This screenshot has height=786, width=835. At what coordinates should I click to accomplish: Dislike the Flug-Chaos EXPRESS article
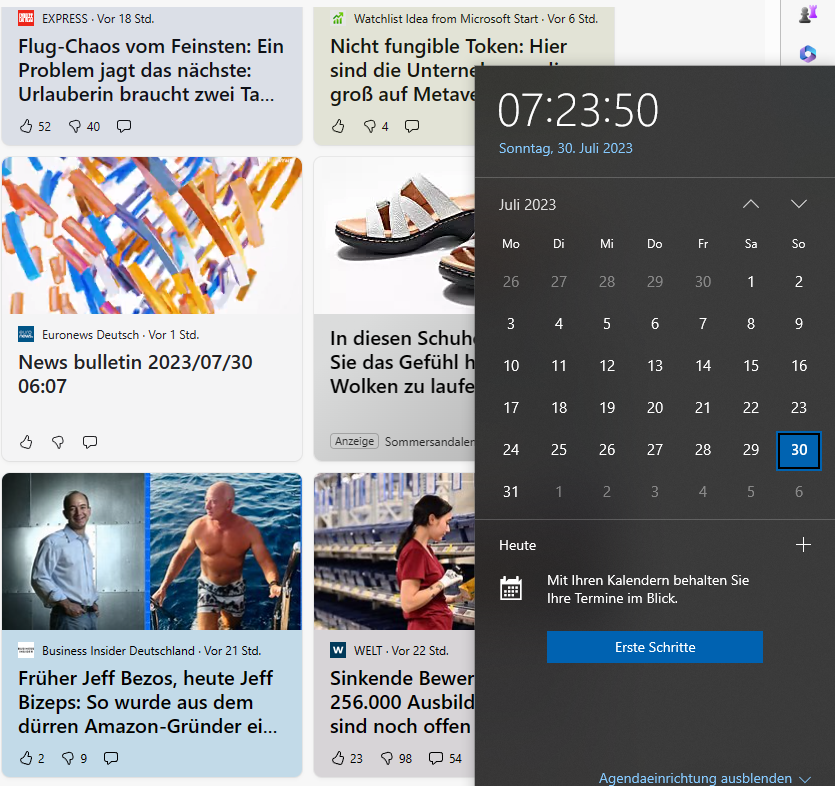click(75, 126)
